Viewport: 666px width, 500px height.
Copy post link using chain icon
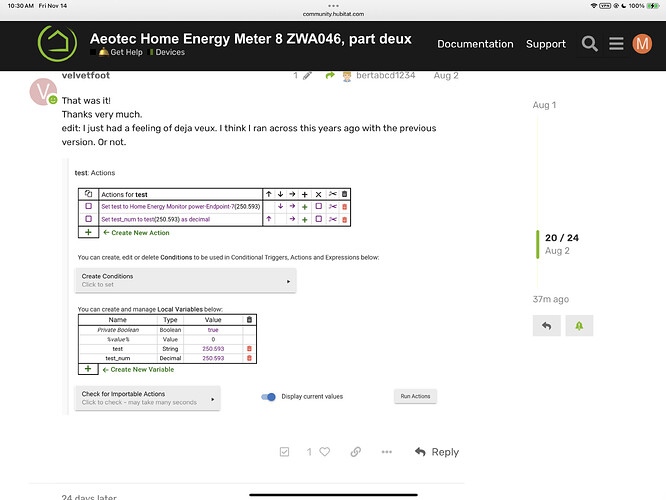355,452
